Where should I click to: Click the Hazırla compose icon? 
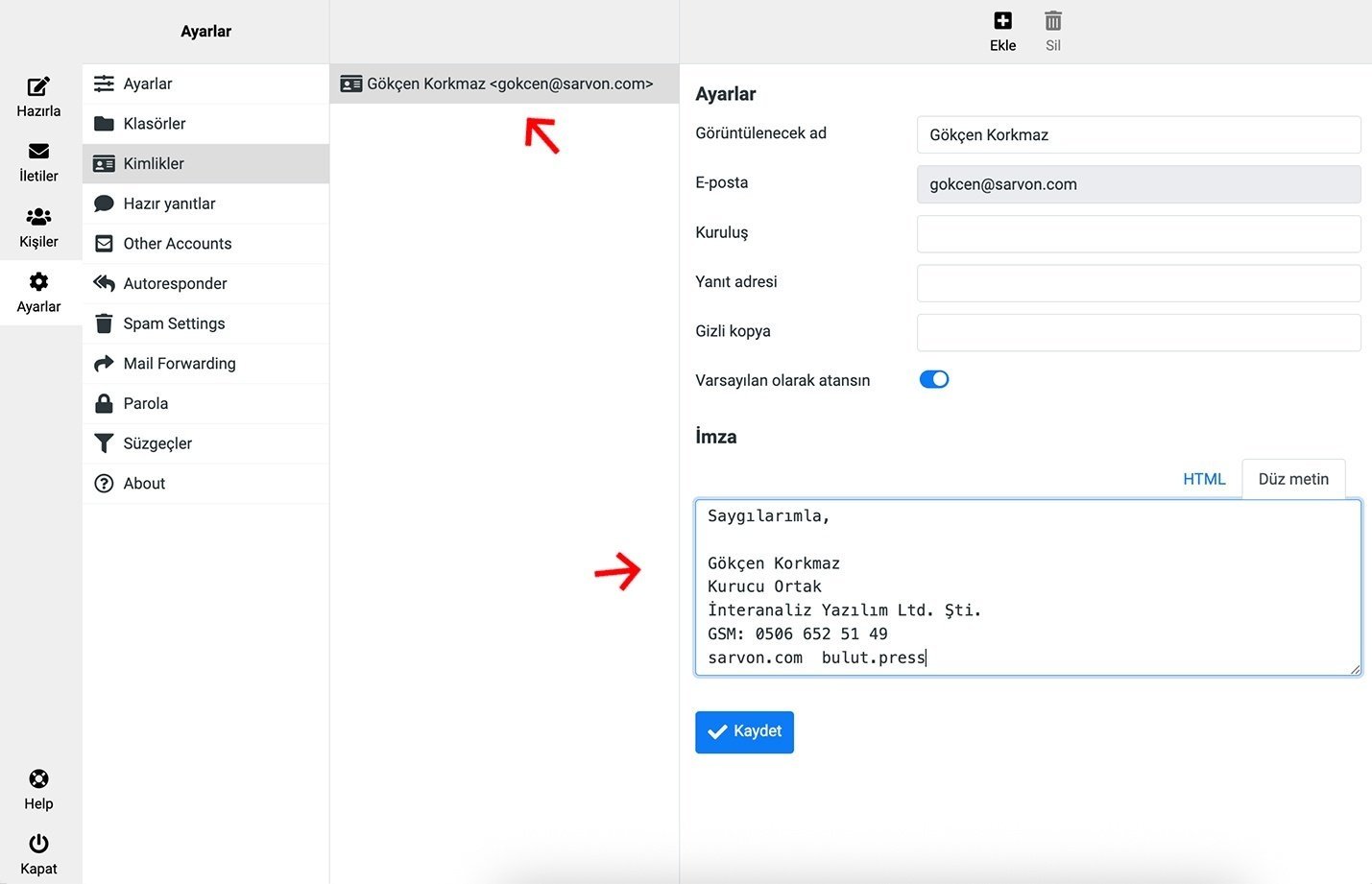click(38, 87)
